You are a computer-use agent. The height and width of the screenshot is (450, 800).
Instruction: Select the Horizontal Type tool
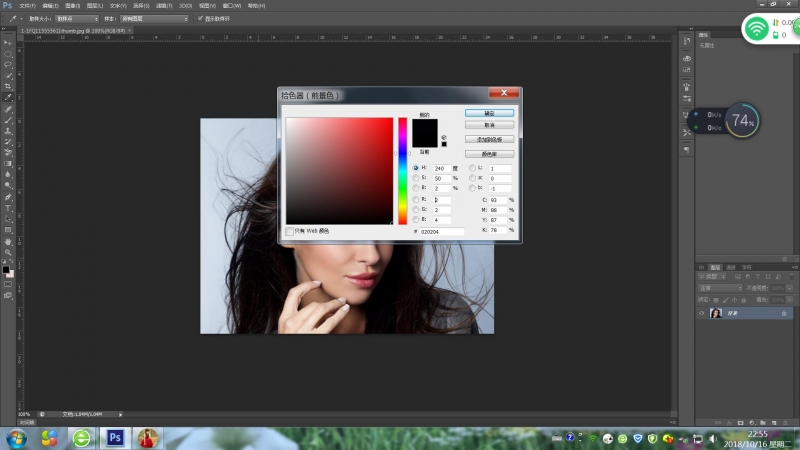(x=8, y=207)
